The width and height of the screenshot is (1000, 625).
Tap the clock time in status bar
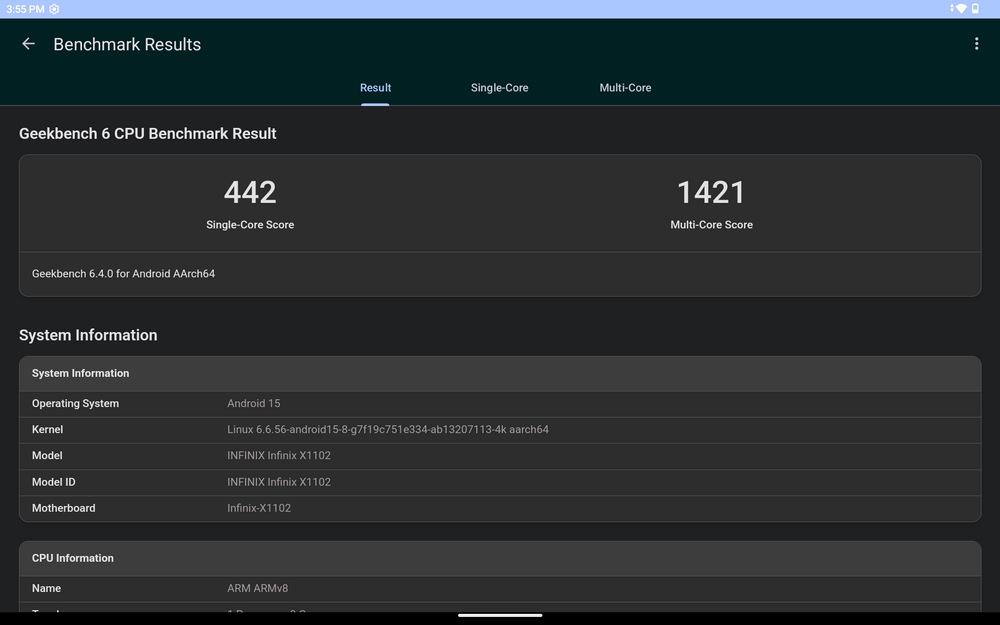[22, 9]
